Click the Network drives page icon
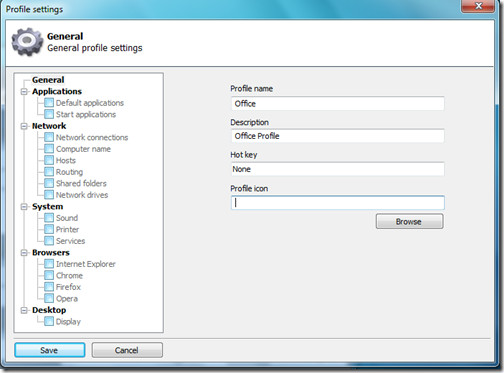This screenshot has height=373, width=504. click(49, 195)
